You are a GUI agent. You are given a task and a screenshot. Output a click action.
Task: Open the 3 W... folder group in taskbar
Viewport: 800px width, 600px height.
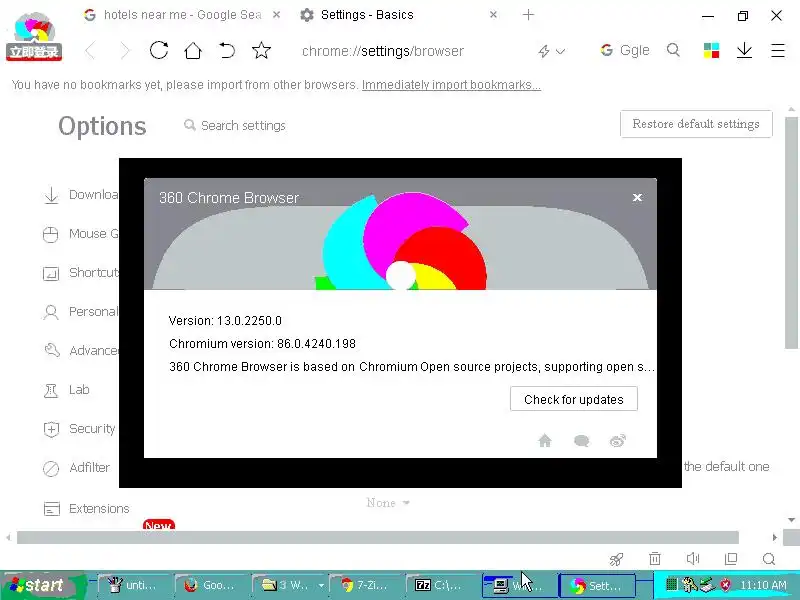click(289, 585)
